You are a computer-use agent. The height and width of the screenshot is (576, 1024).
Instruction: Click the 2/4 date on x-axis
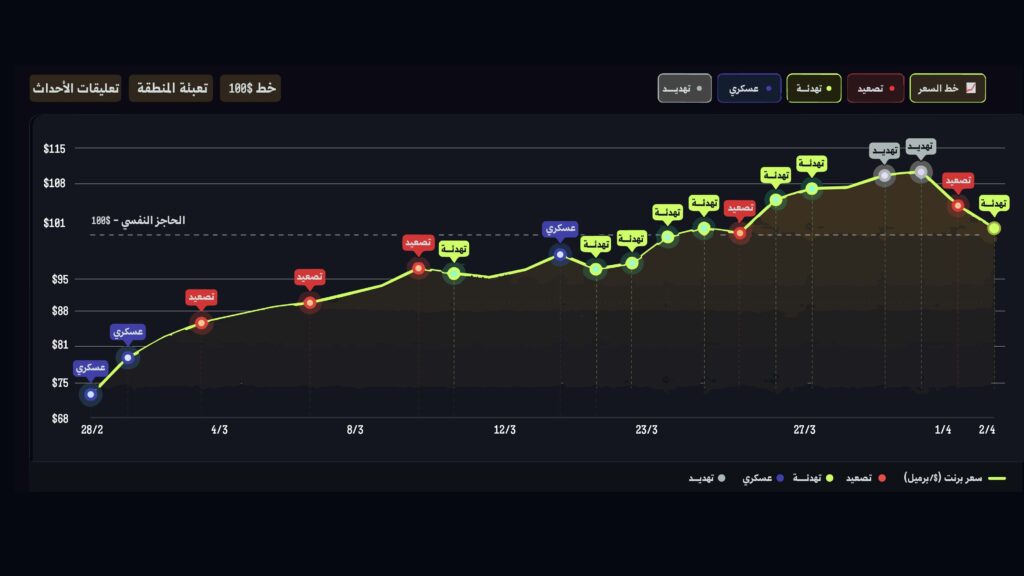click(x=987, y=430)
